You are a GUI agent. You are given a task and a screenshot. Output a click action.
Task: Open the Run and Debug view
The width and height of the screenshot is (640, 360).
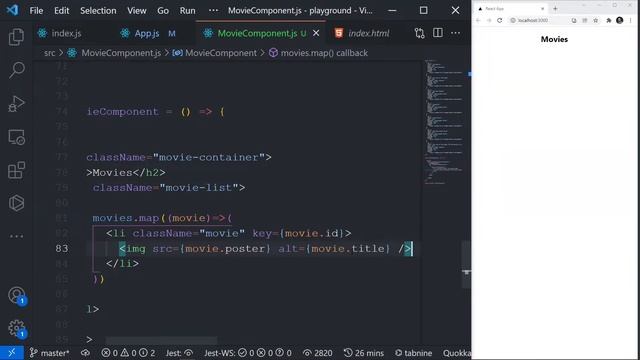(16, 103)
